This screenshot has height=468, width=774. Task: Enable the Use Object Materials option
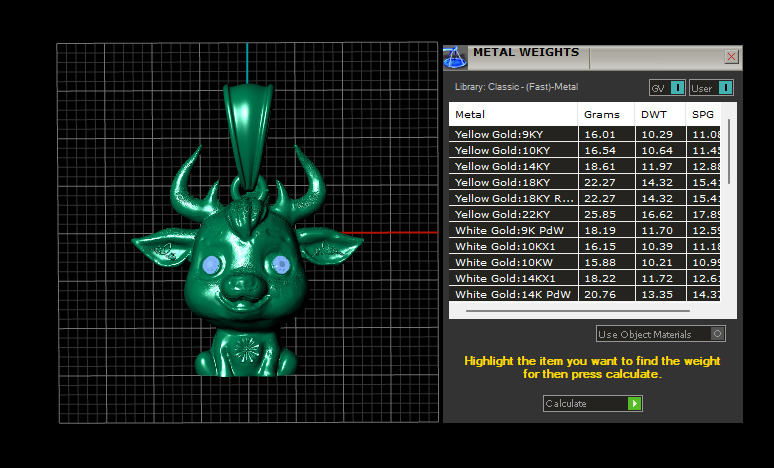[660, 334]
